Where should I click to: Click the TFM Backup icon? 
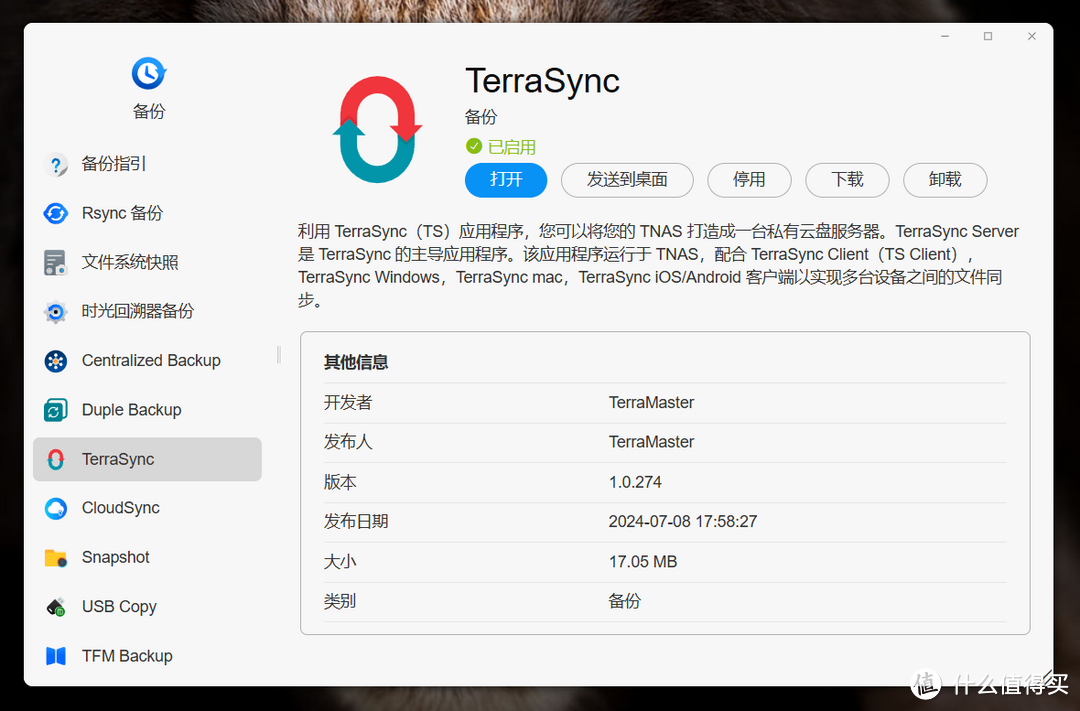click(x=57, y=655)
